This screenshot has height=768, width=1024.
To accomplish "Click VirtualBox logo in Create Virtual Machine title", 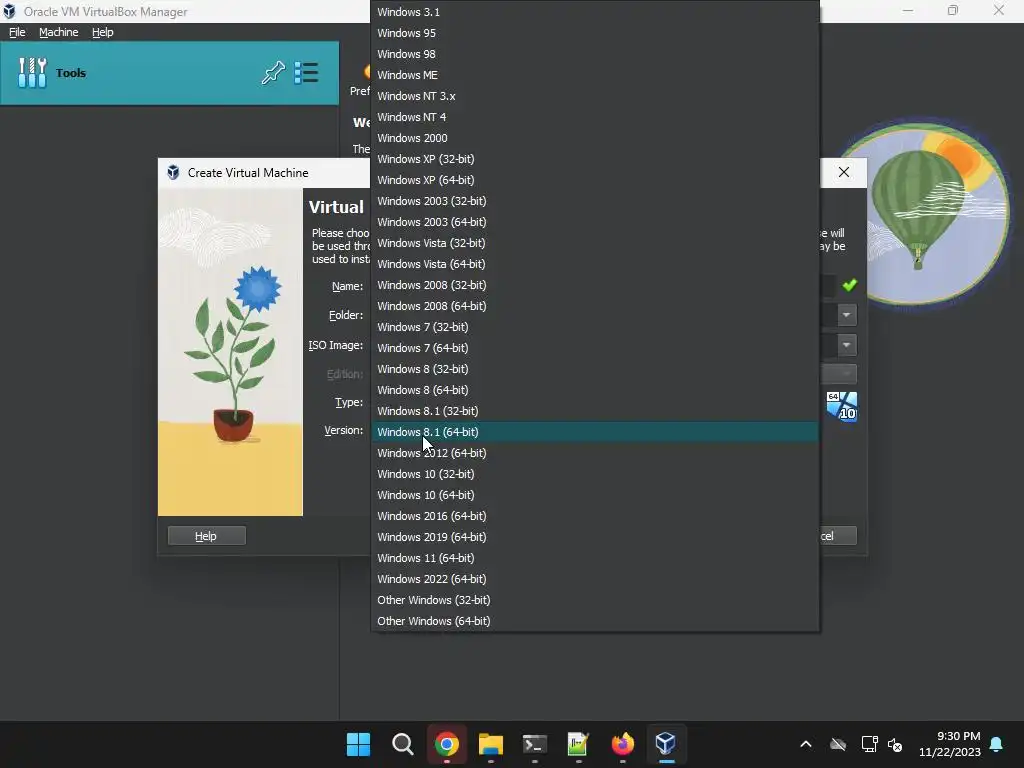I will coord(173,172).
